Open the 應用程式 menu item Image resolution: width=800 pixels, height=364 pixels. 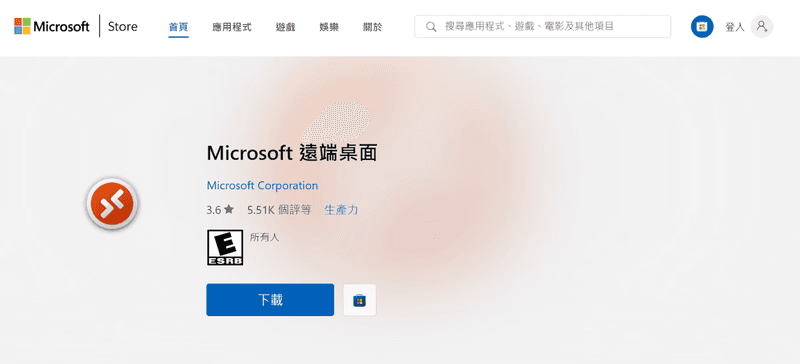pos(232,27)
